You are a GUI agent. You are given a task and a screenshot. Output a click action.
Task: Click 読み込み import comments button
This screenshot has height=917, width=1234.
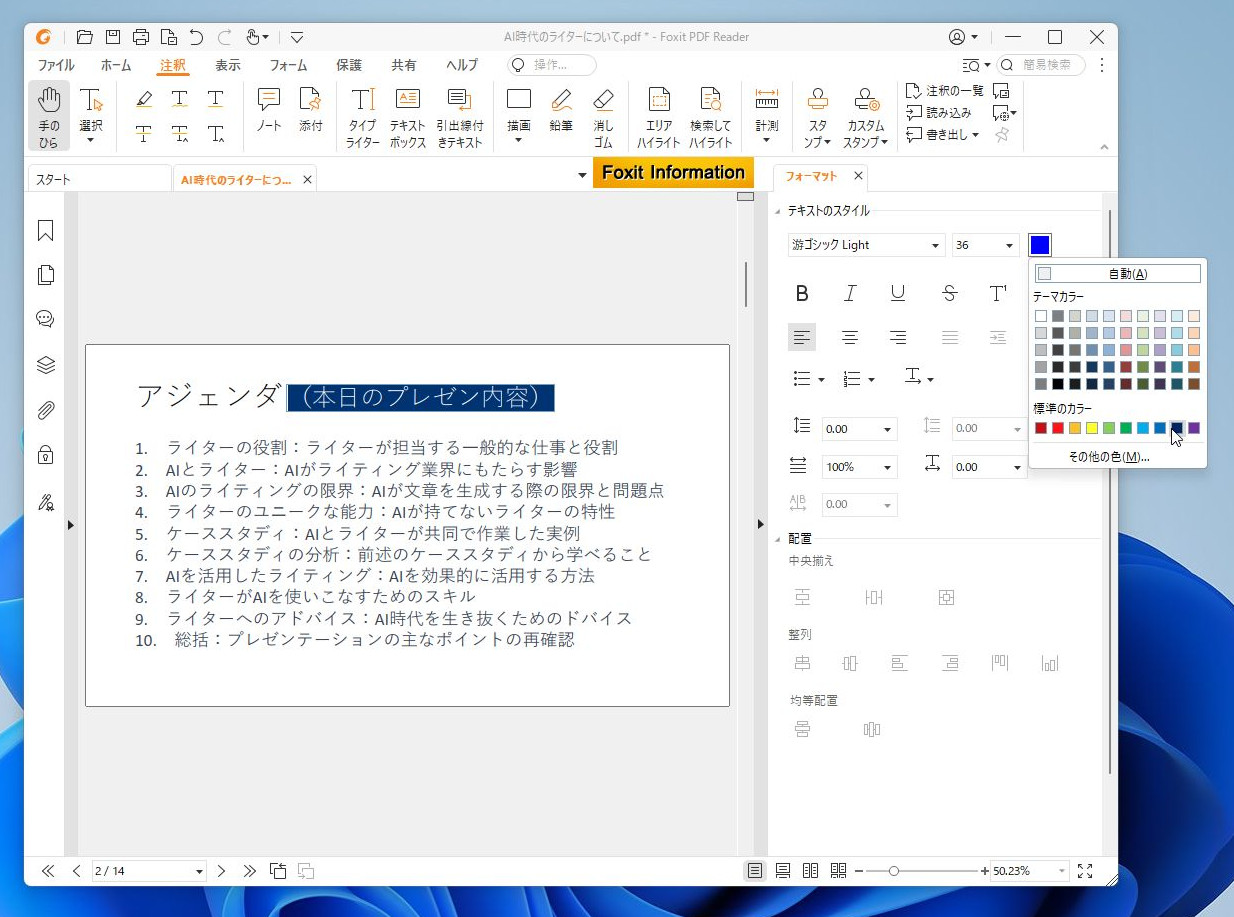[939, 112]
